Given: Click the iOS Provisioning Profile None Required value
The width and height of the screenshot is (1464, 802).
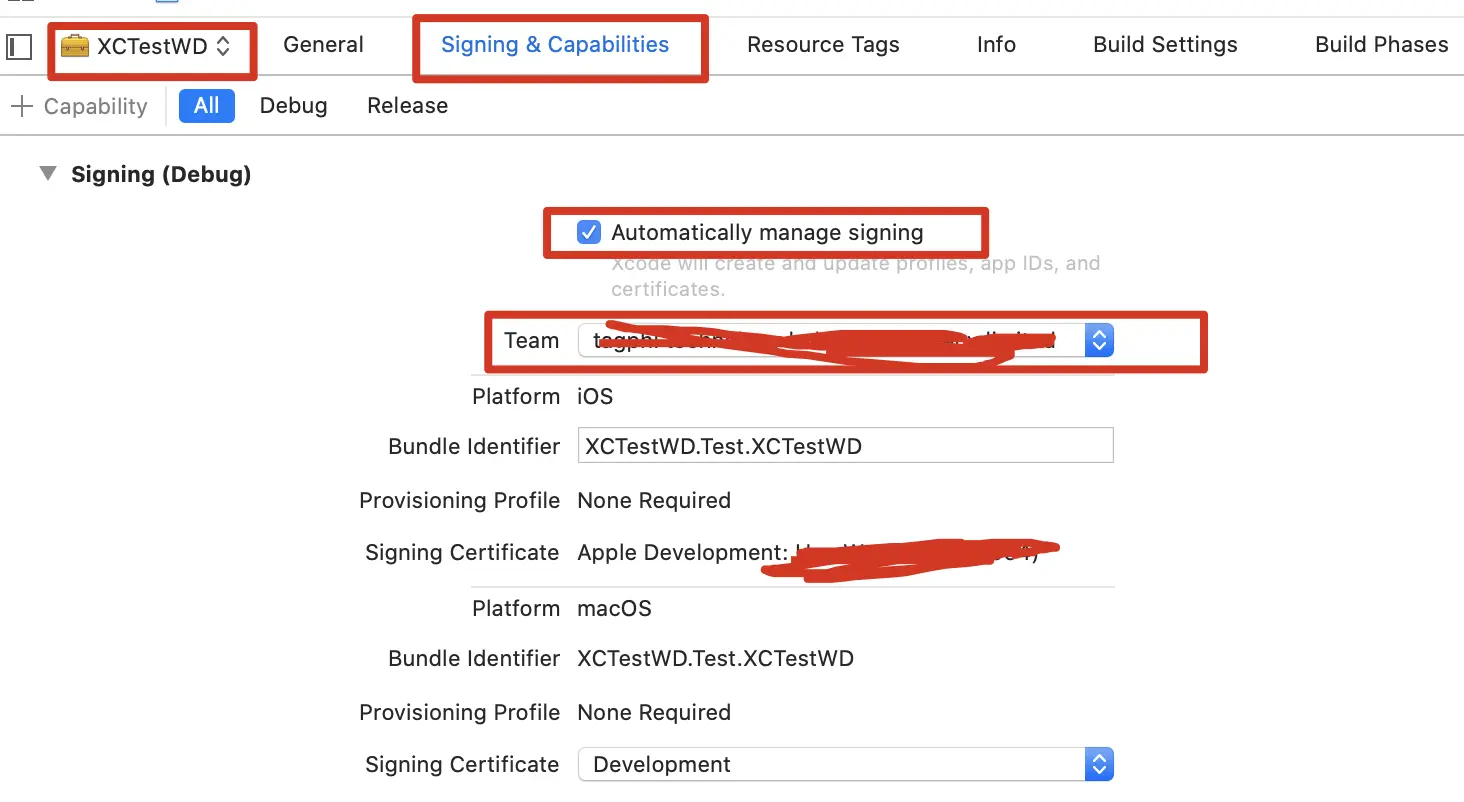Looking at the screenshot, I should pyautogui.click(x=654, y=501).
